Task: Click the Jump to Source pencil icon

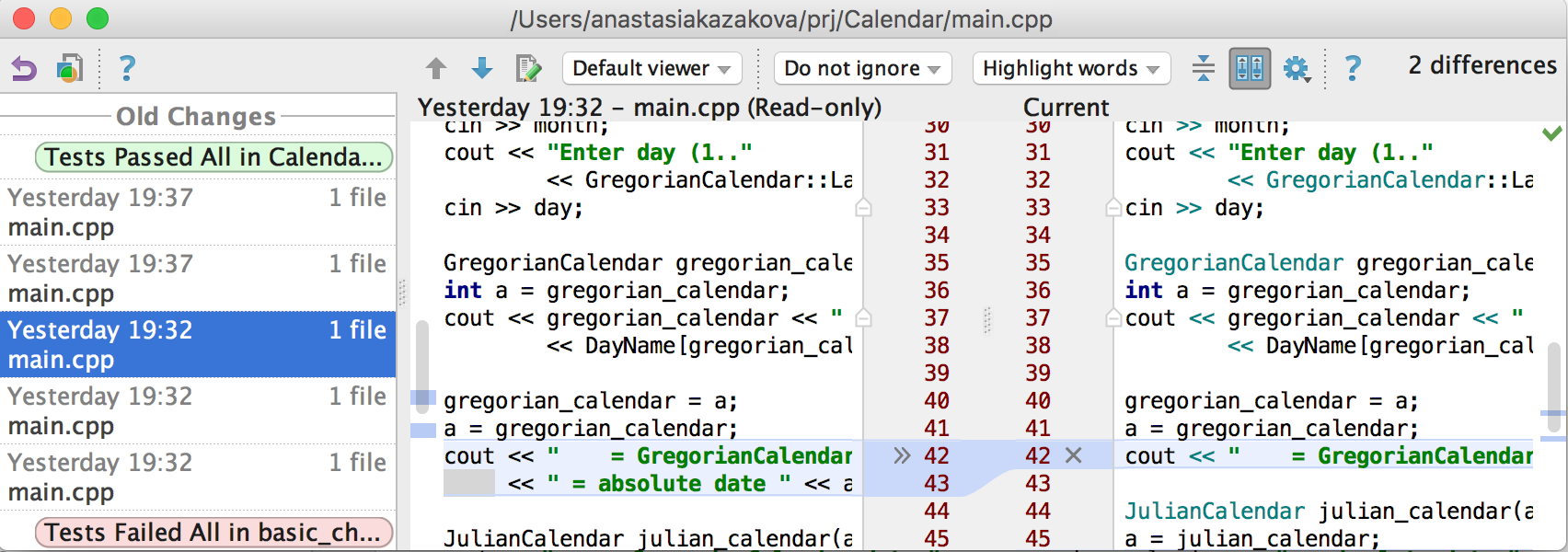Action: tap(528, 68)
